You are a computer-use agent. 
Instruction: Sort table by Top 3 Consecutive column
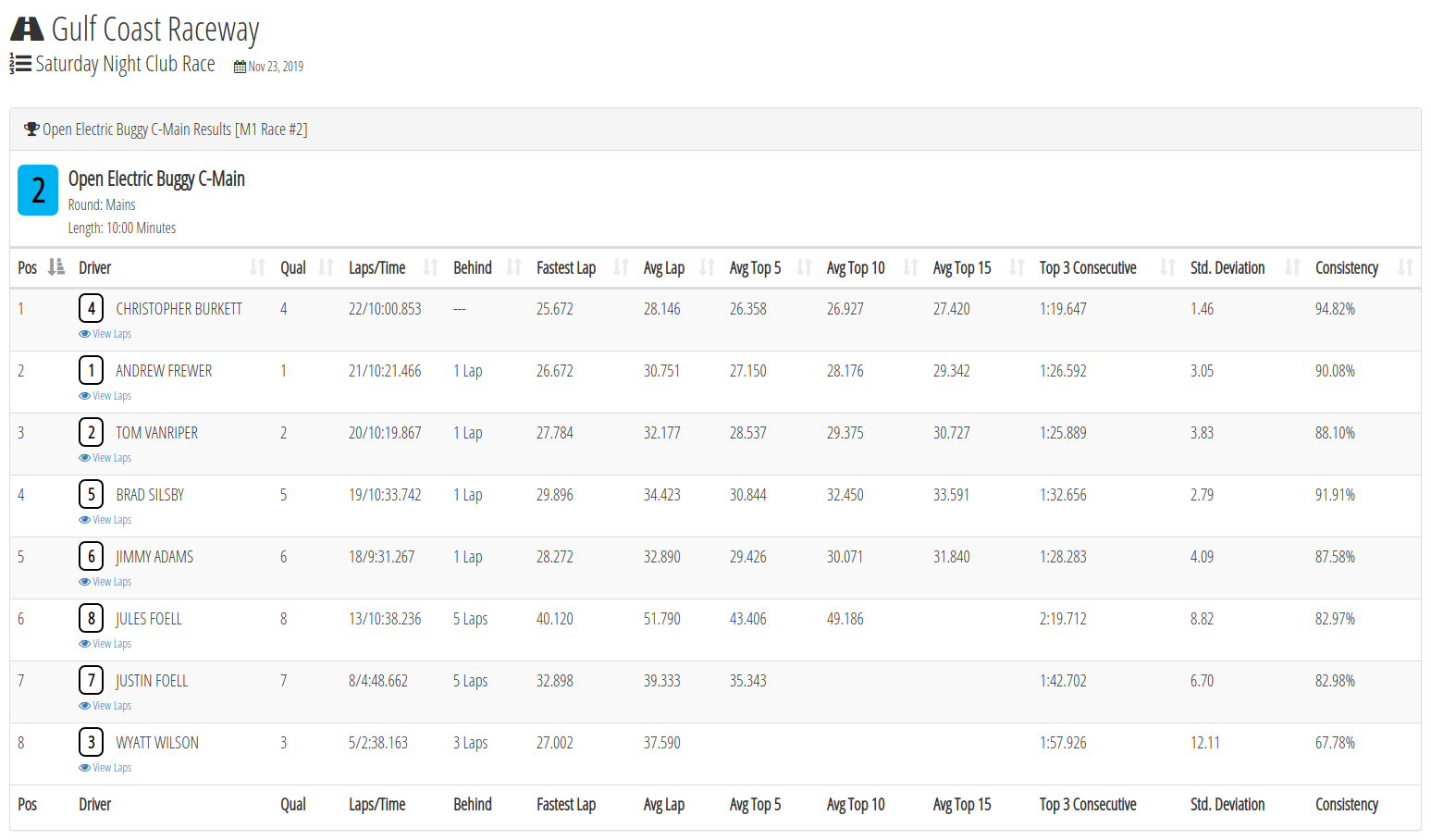(x=1107, y=267)
